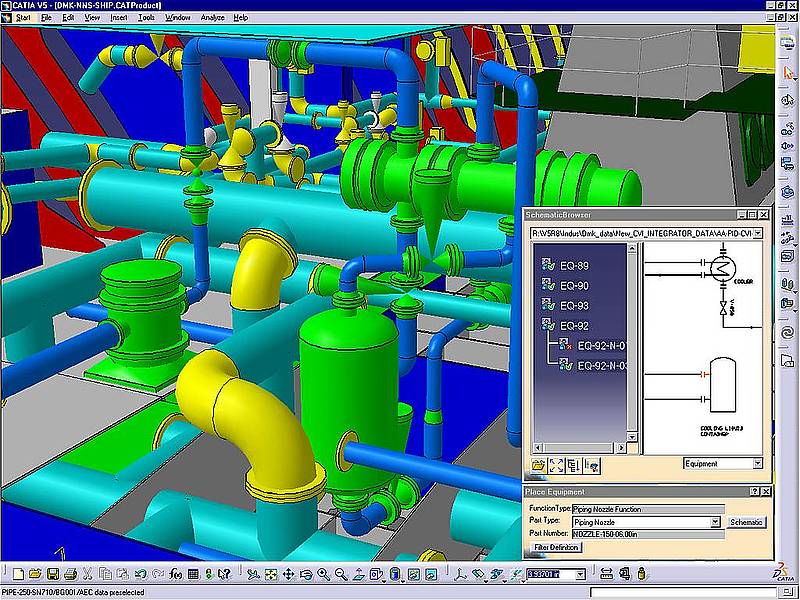Open the Equipment filter dropdown
This screenshot has width=800, height=600.
757,464
